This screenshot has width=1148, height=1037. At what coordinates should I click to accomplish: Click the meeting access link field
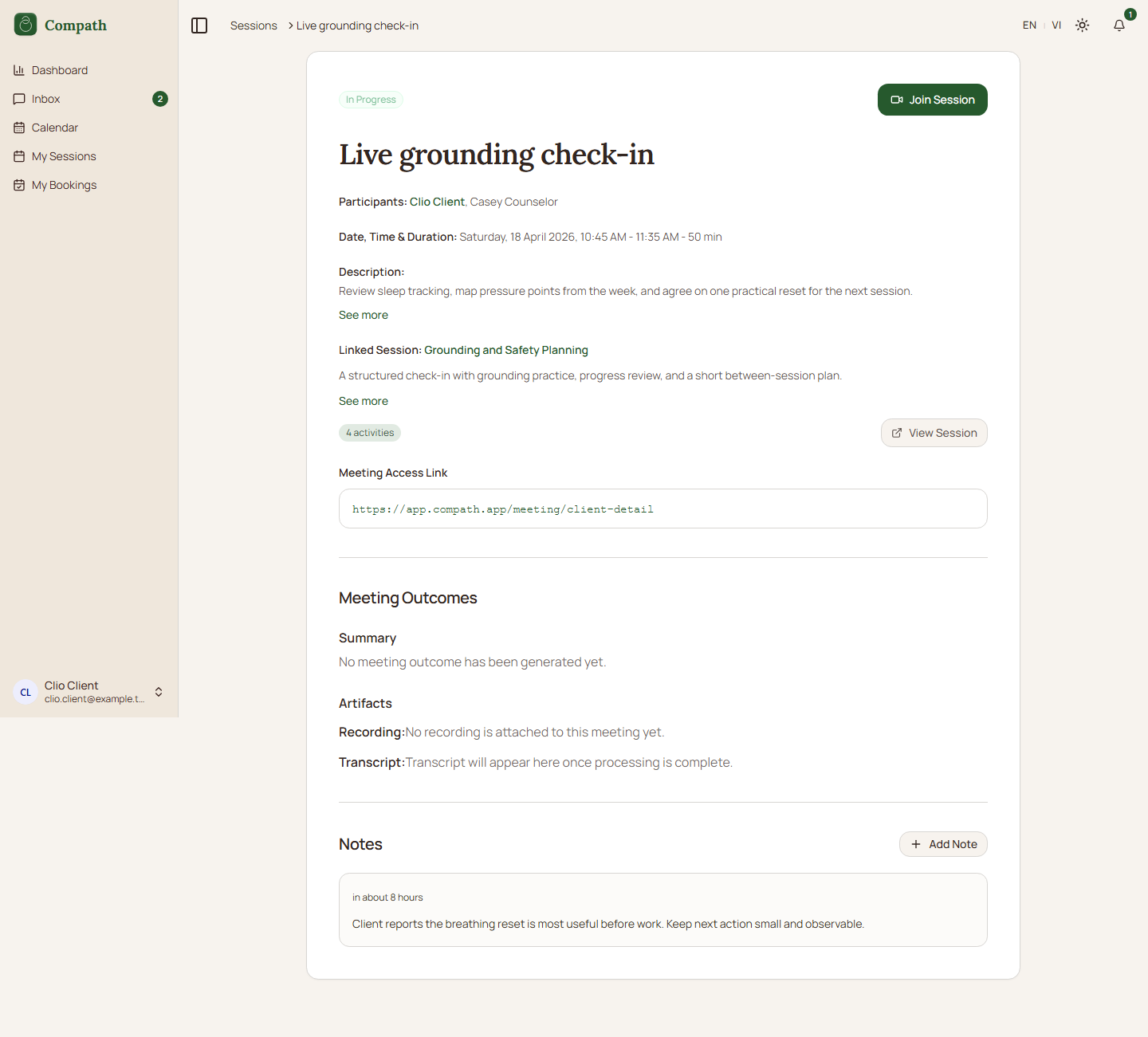[662, 509]
